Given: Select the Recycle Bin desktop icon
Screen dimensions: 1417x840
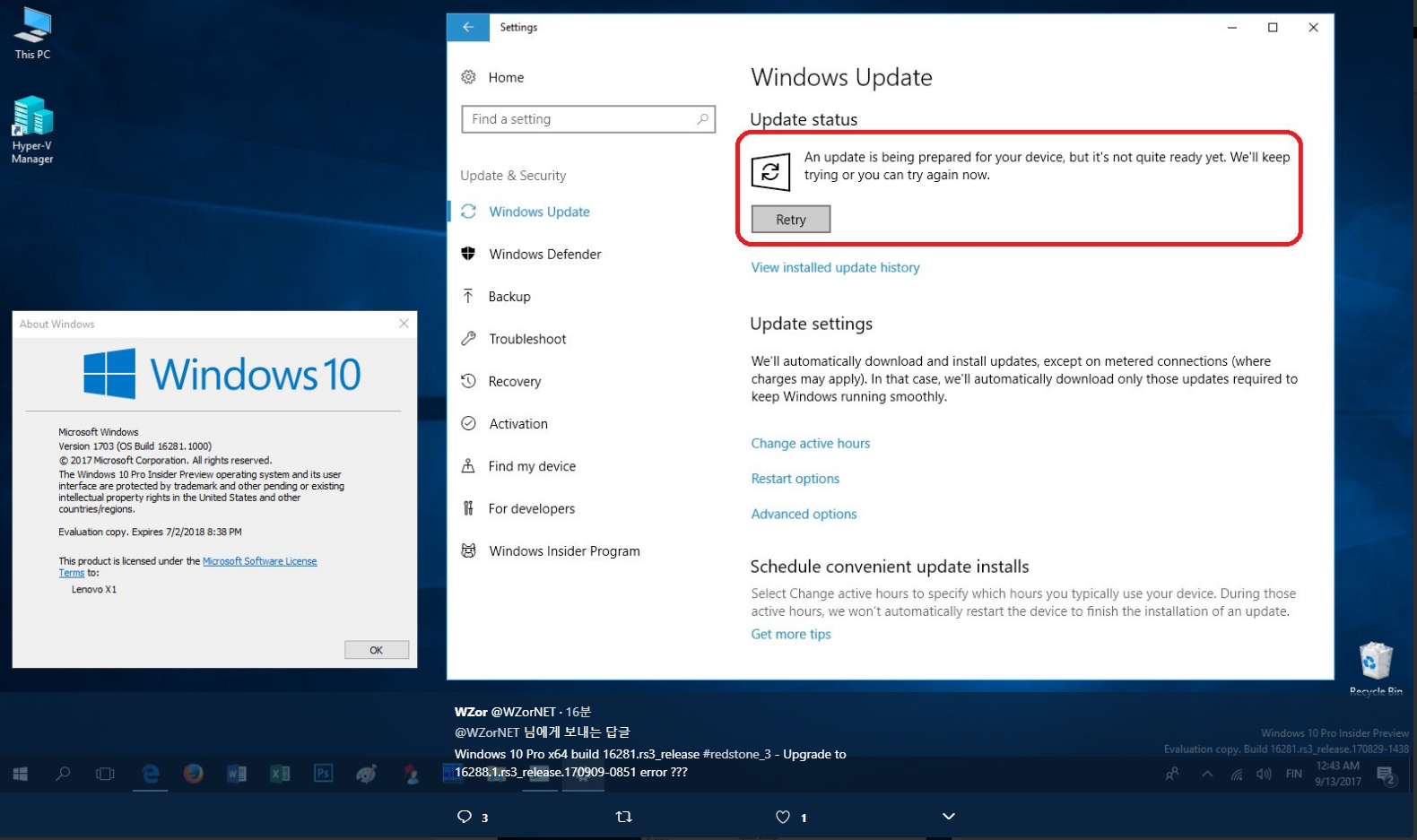Looking at the screenshot, I should click(x=1375, y=669).
